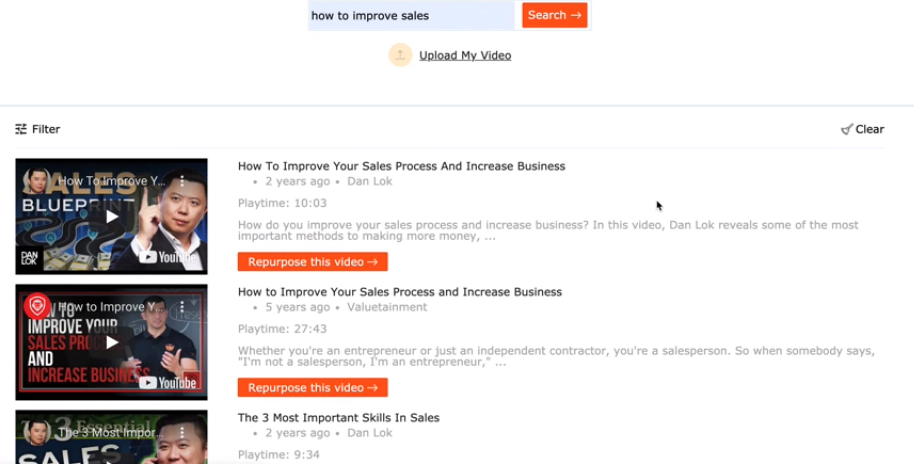
Task: Click Dan Lok channel avatar on first thumbnail
Action: click(x=37, y=181)
